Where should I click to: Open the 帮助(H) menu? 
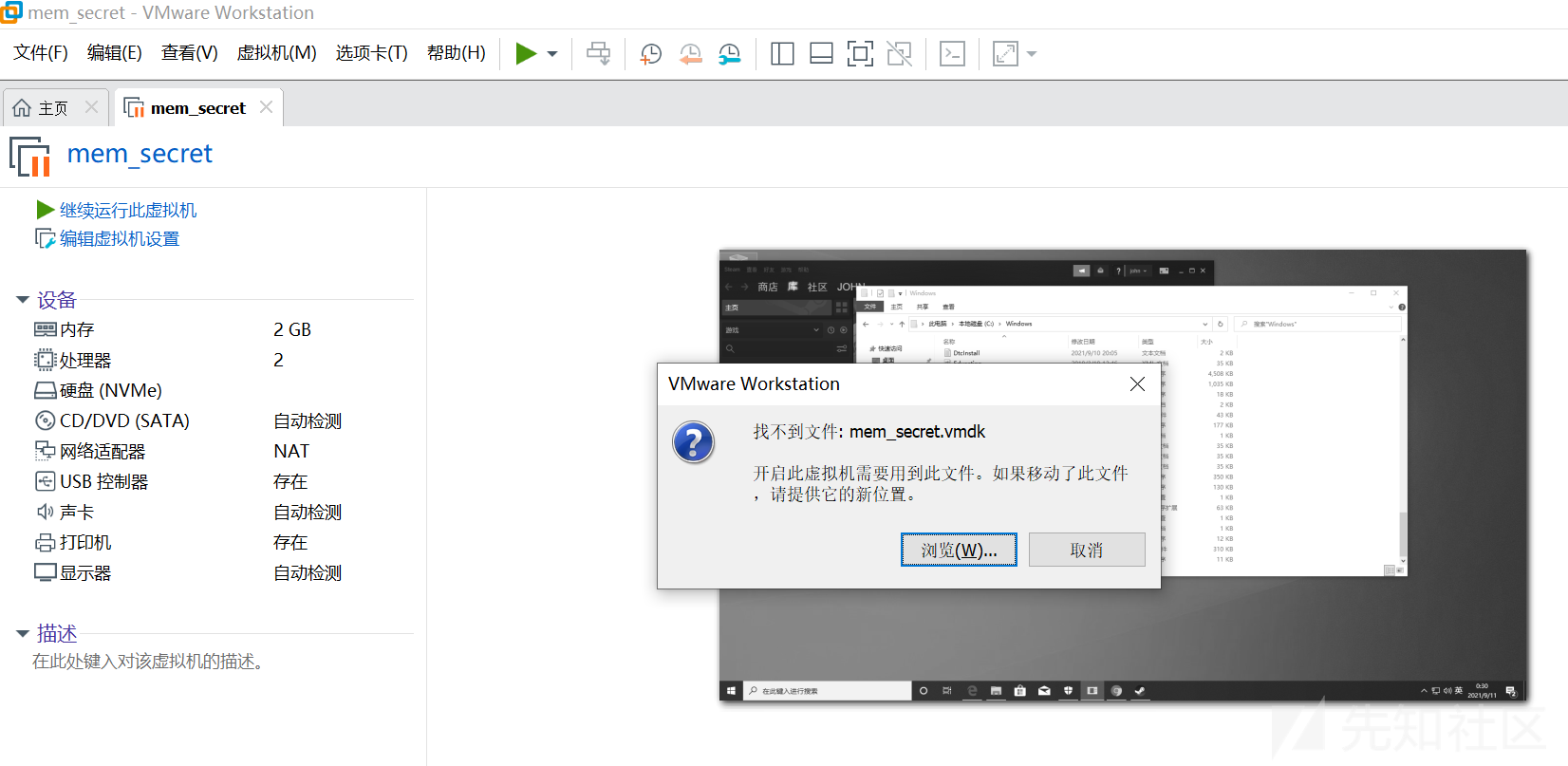[x=457, y=53]
